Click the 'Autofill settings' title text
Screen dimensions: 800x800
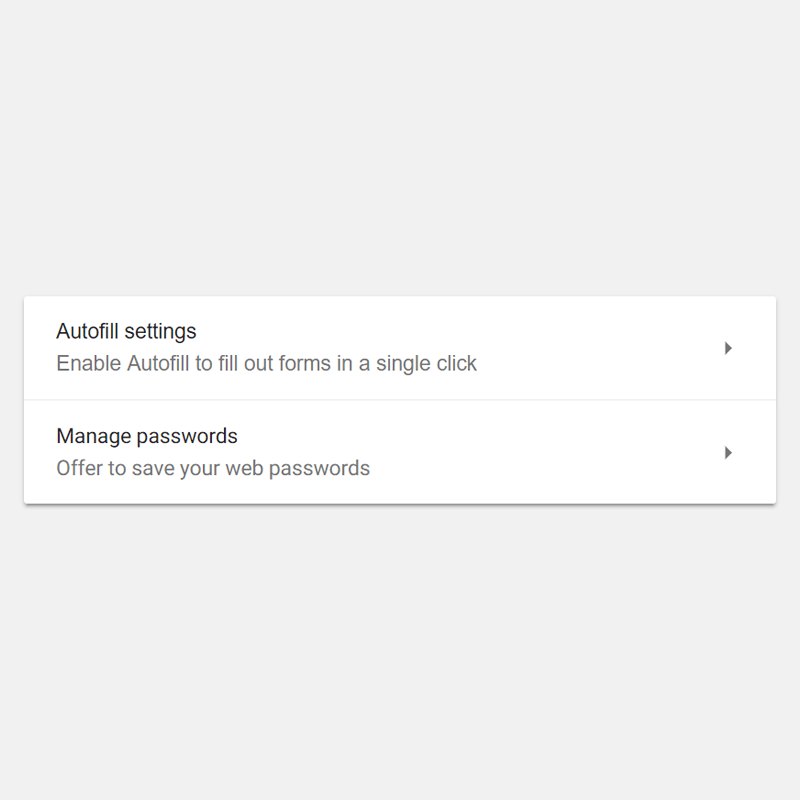click(x=126, y=331)
